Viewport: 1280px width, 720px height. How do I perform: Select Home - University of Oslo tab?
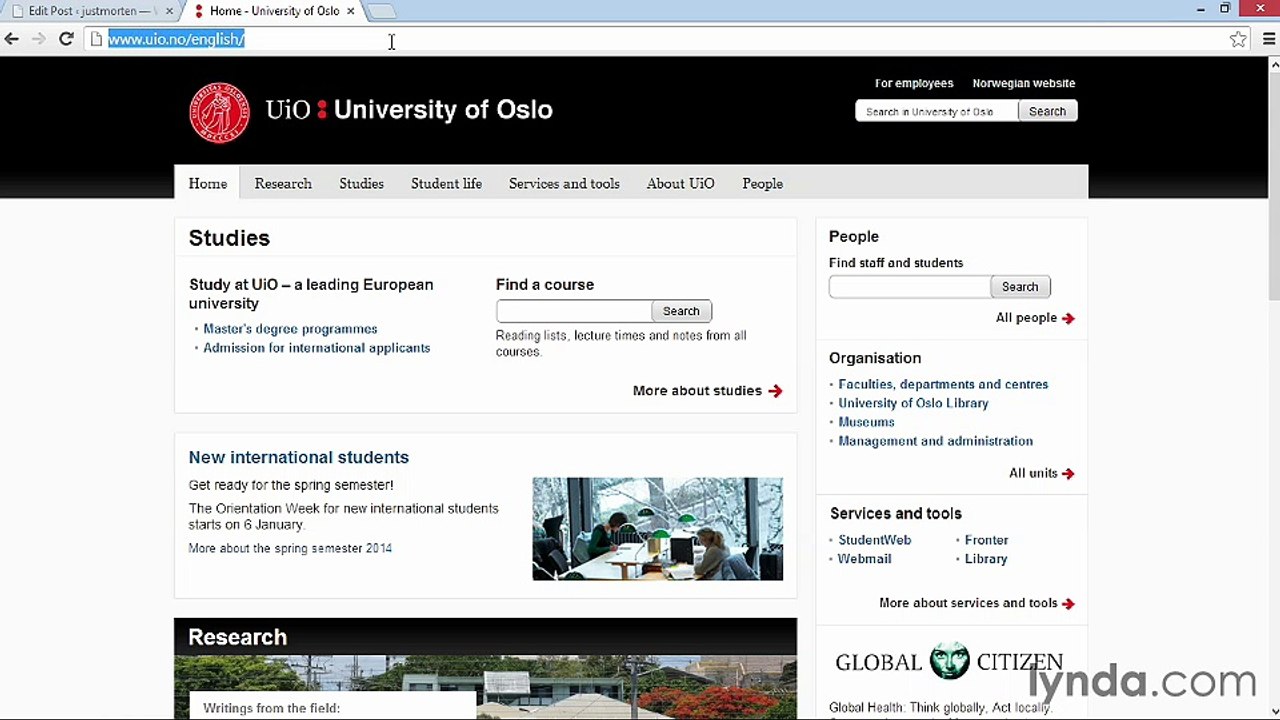pyautogui.click(x=274, y=11)
